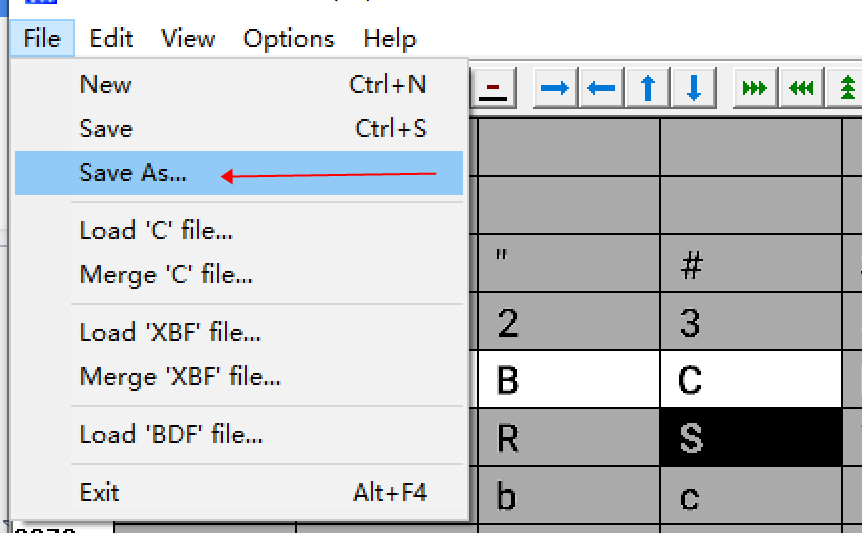
Task: Click the blue up arrow shift icon
Action: coord(648,88)
